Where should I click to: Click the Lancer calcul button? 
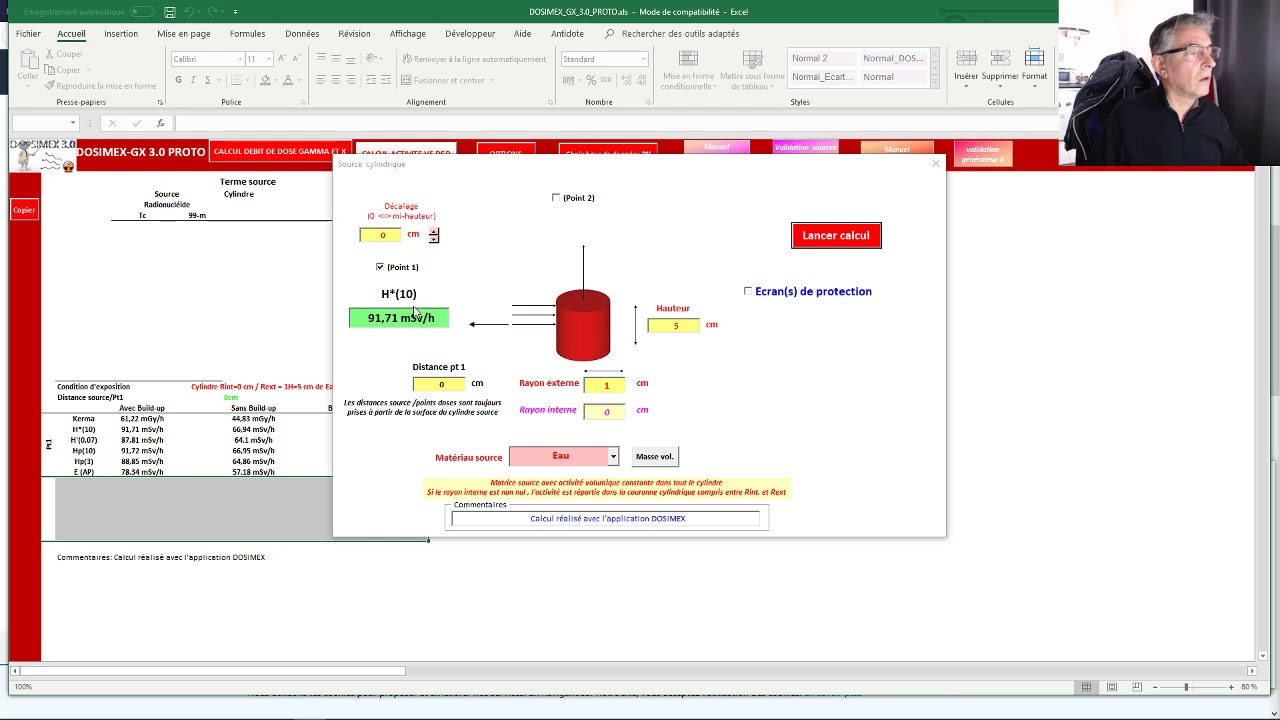836,235
